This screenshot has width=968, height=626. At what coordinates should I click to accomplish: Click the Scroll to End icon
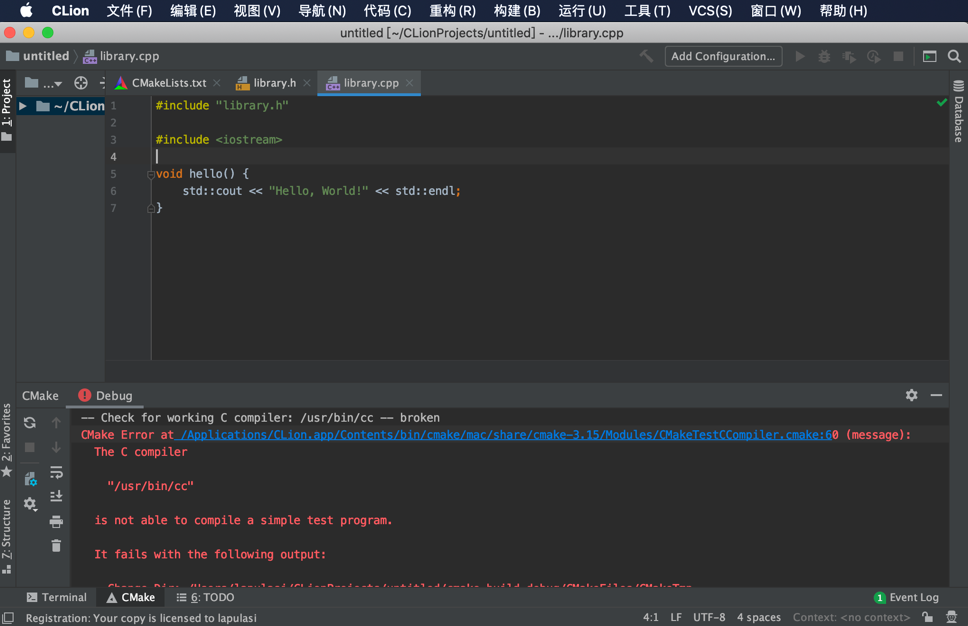point(56,496)
